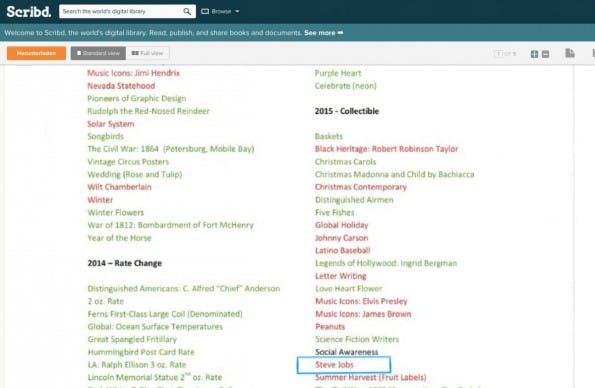Click 'Pioneers of Graphic Design' entry
This screenshot has width=595, height=388.
click(137, 98)
